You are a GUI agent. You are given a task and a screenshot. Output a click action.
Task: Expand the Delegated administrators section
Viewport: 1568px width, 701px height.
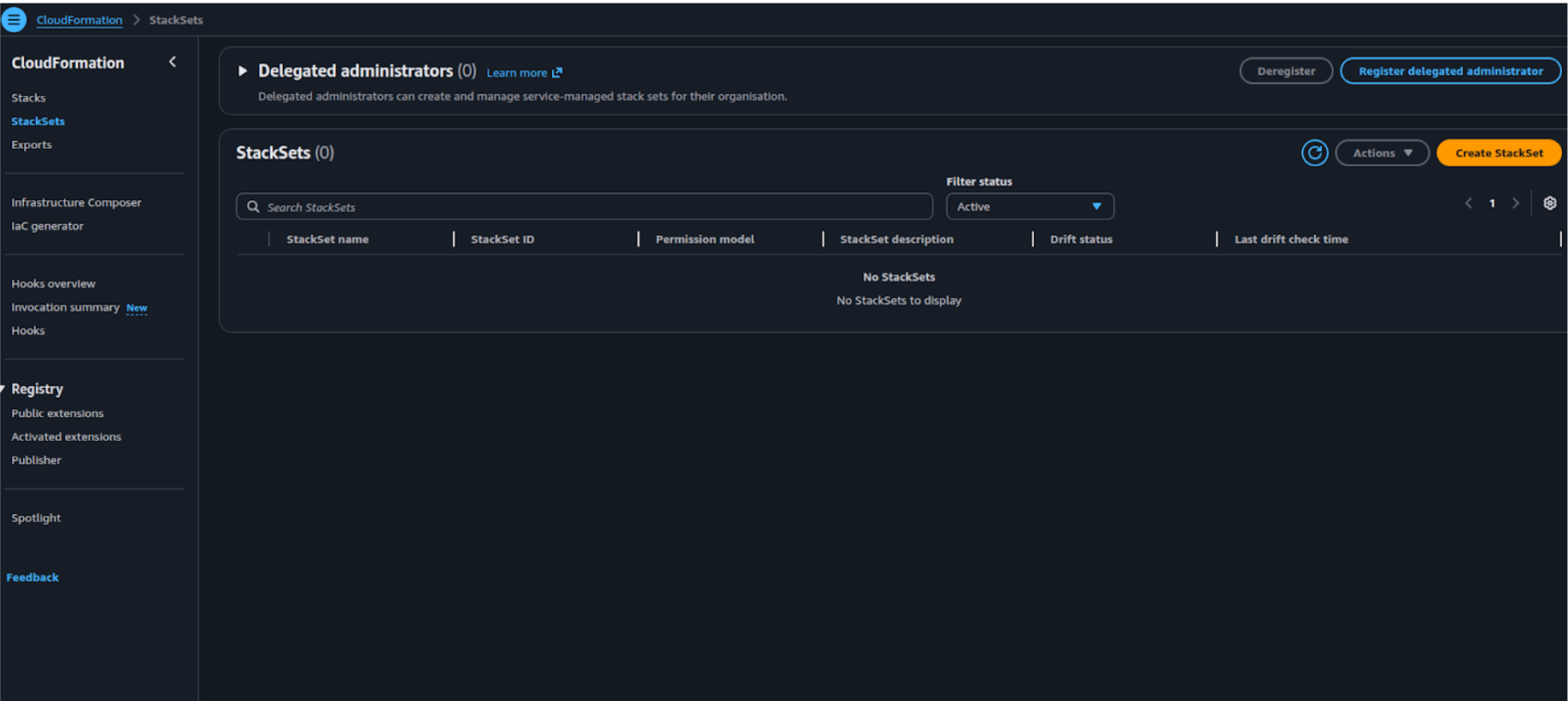tap(243, 71)
